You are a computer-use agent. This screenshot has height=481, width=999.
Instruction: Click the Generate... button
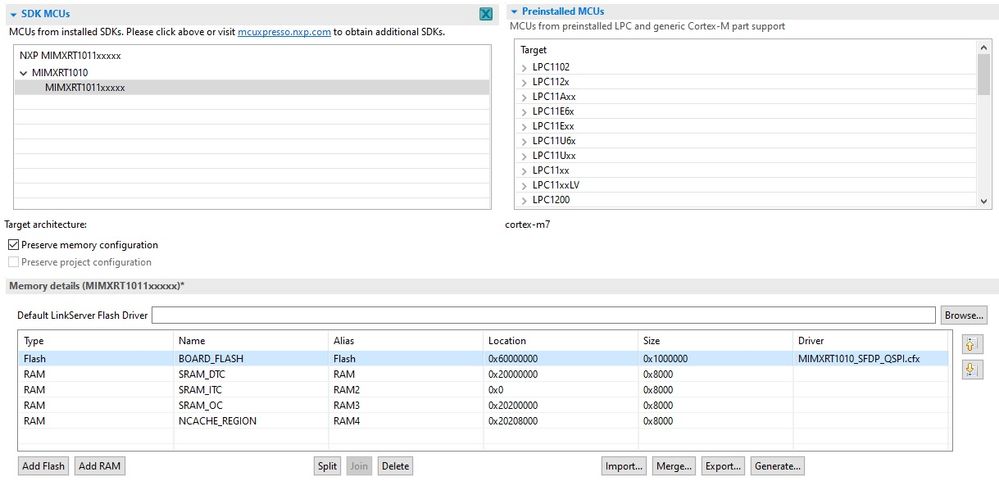pos(777,466)
